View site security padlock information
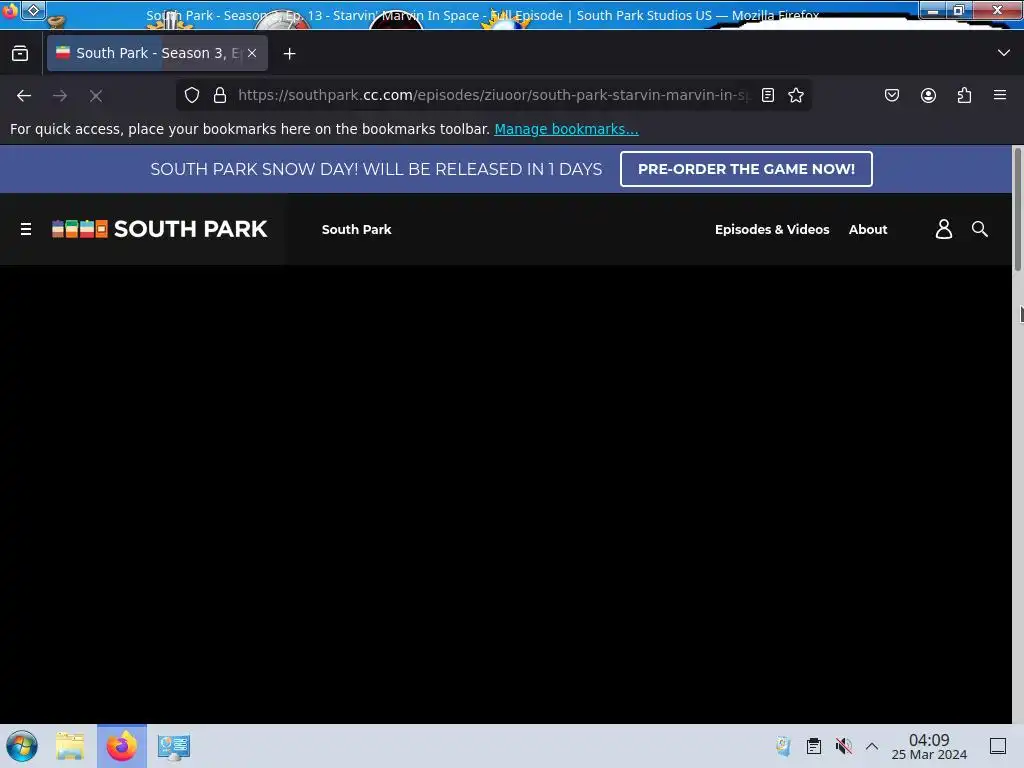 coord(220,95)
